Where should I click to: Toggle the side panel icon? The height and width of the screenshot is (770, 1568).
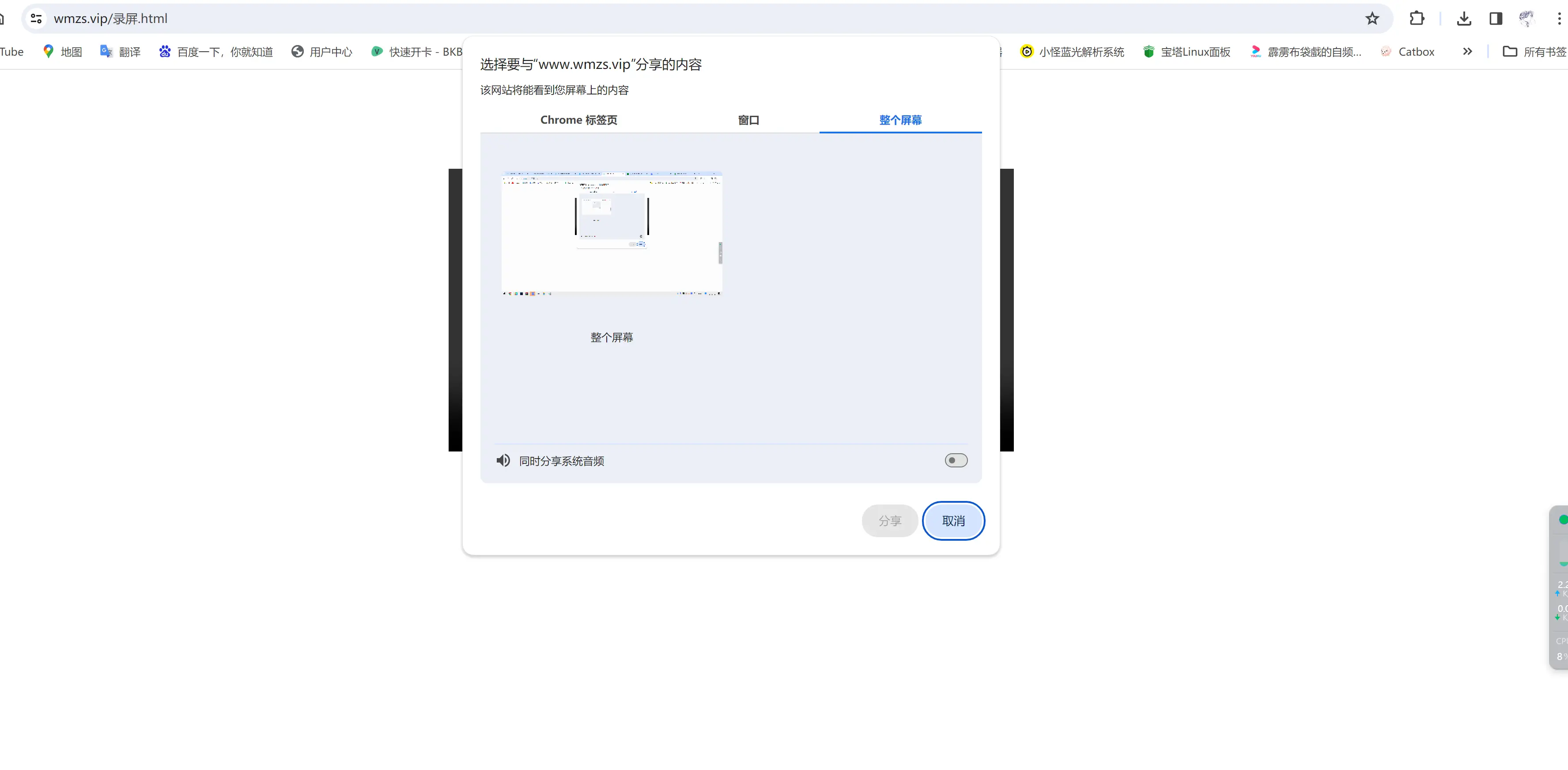[x=1496, y=19]
